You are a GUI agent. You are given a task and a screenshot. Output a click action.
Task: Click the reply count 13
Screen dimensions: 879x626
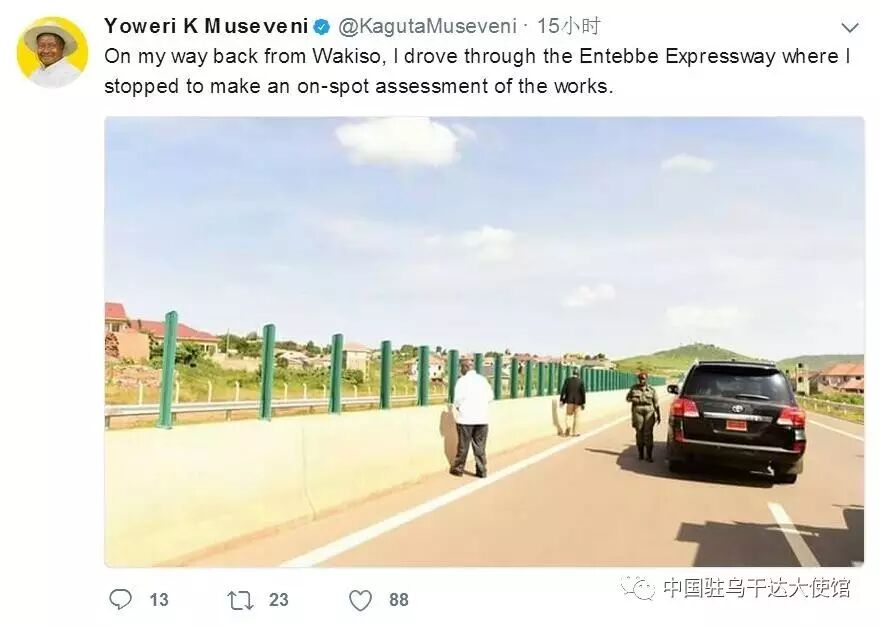[x=159, y=600]
